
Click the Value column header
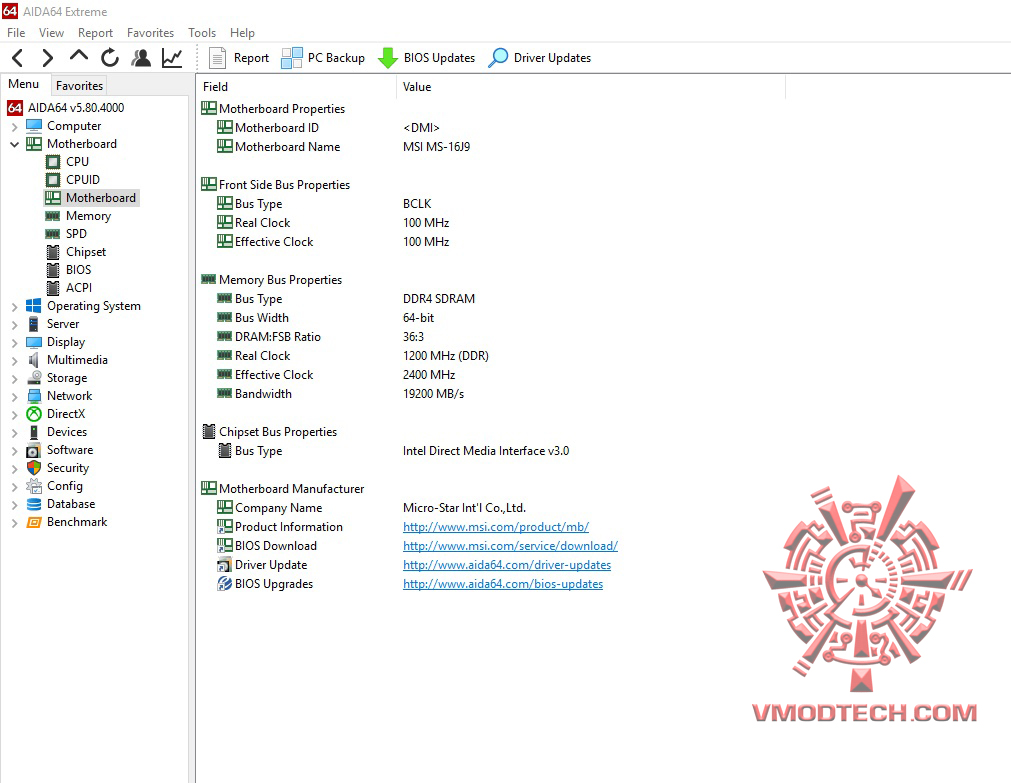click(591, 86)
